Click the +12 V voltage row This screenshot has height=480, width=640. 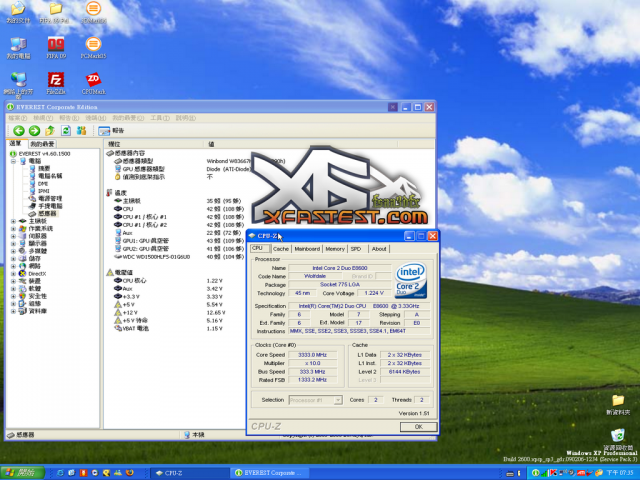(x=169, y=313)
